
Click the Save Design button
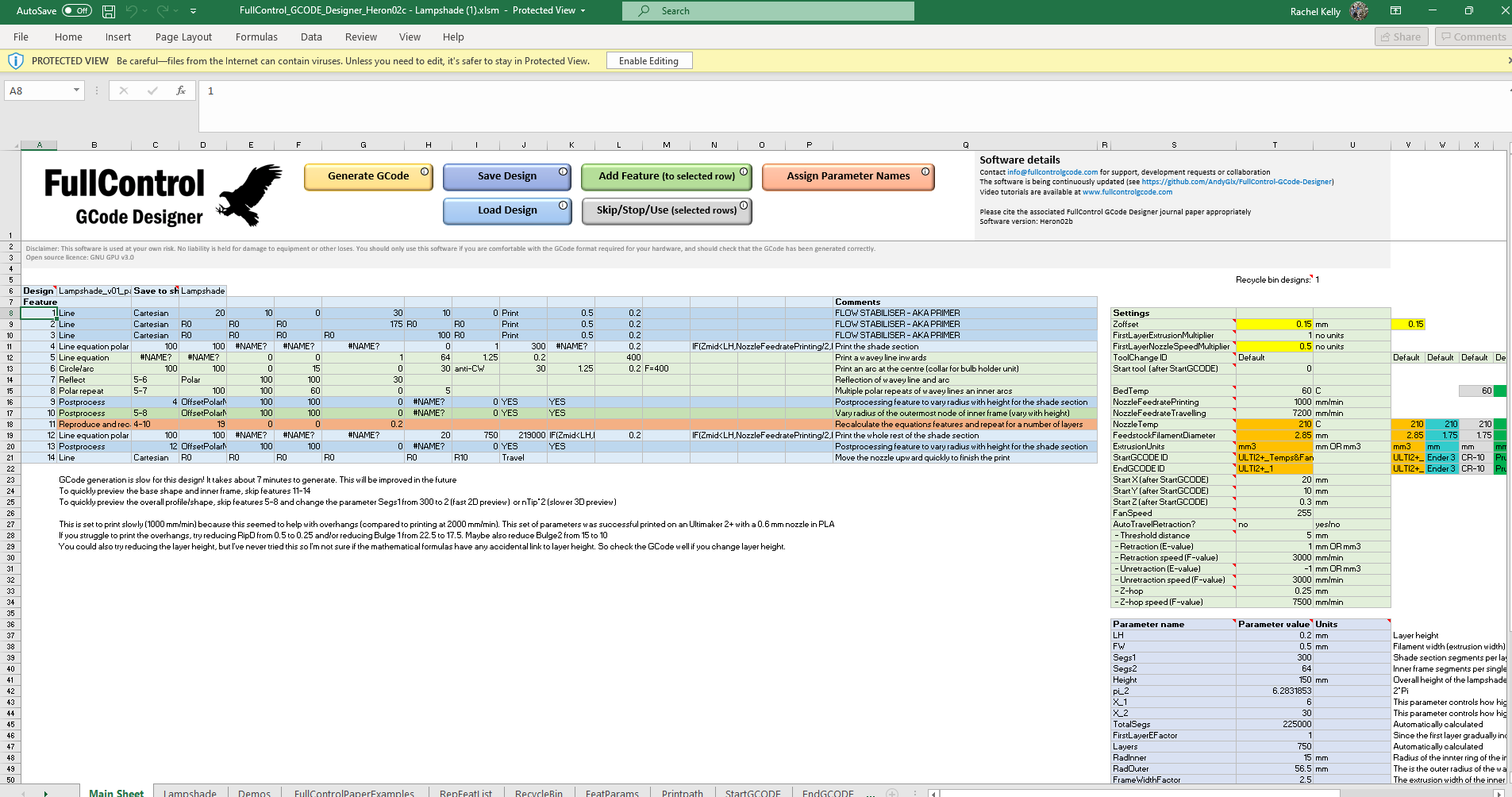[507, 176]
